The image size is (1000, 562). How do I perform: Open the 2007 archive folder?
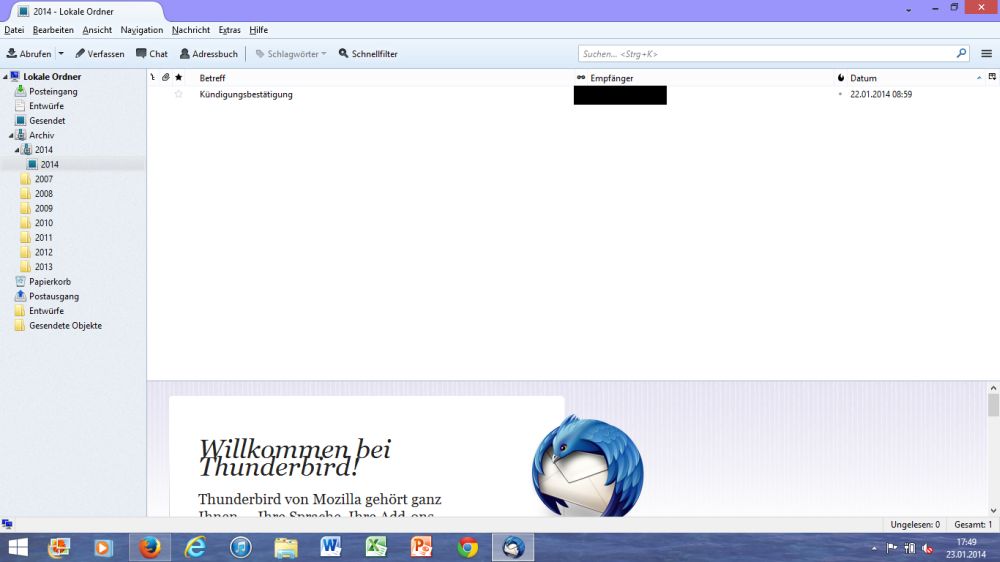point(43,179)
